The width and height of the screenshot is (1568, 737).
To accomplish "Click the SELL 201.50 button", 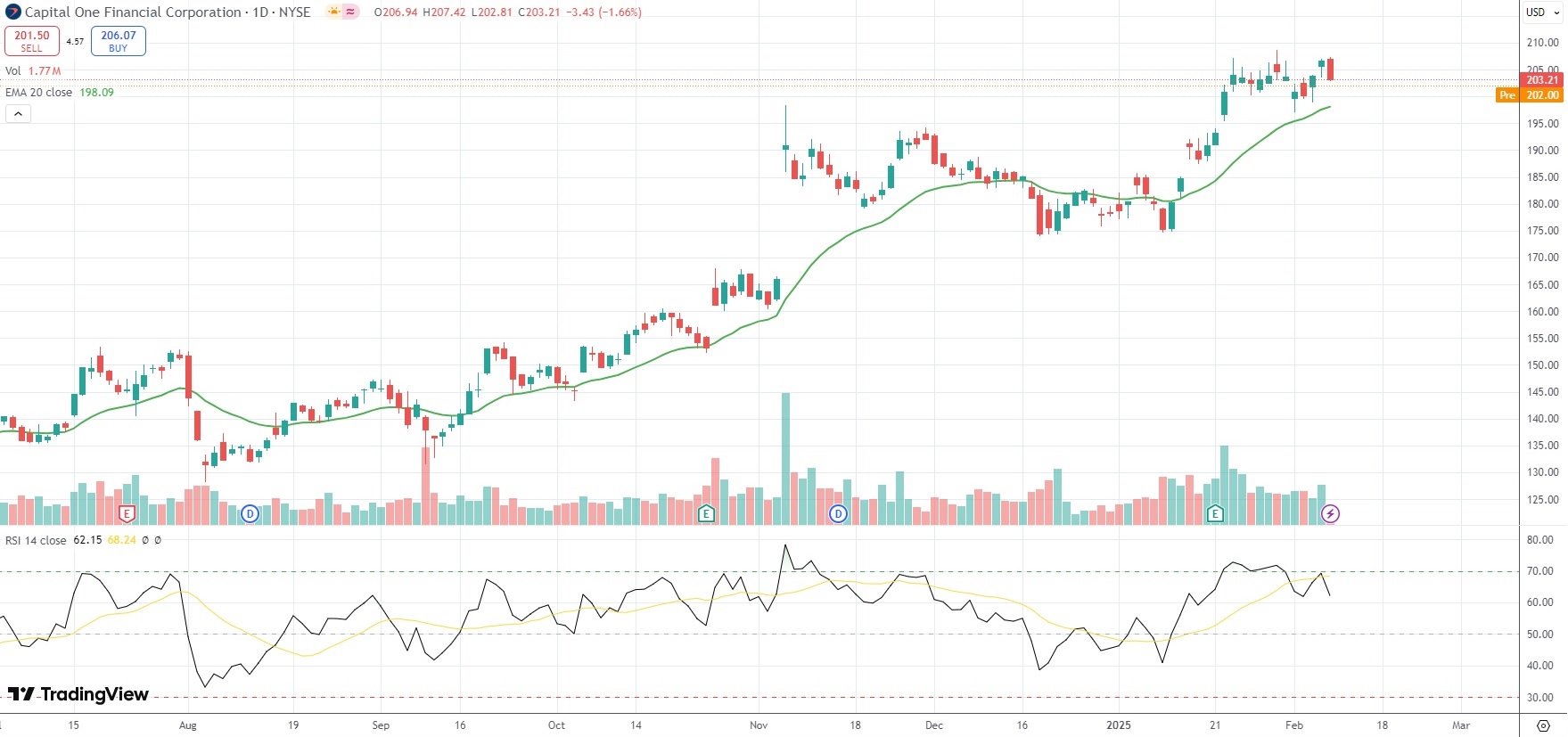I will (32, 41).
